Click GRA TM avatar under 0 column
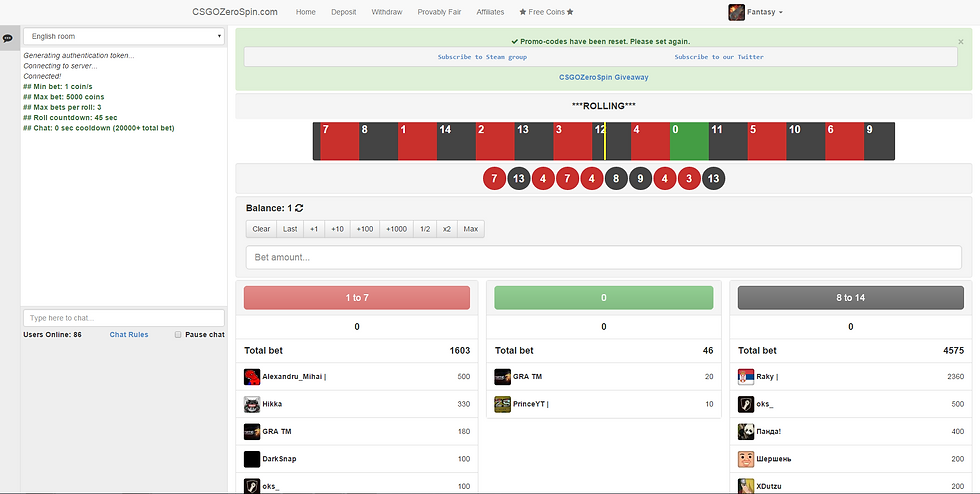This screenshot has height=494, width=980. click(x=502, y=377)
